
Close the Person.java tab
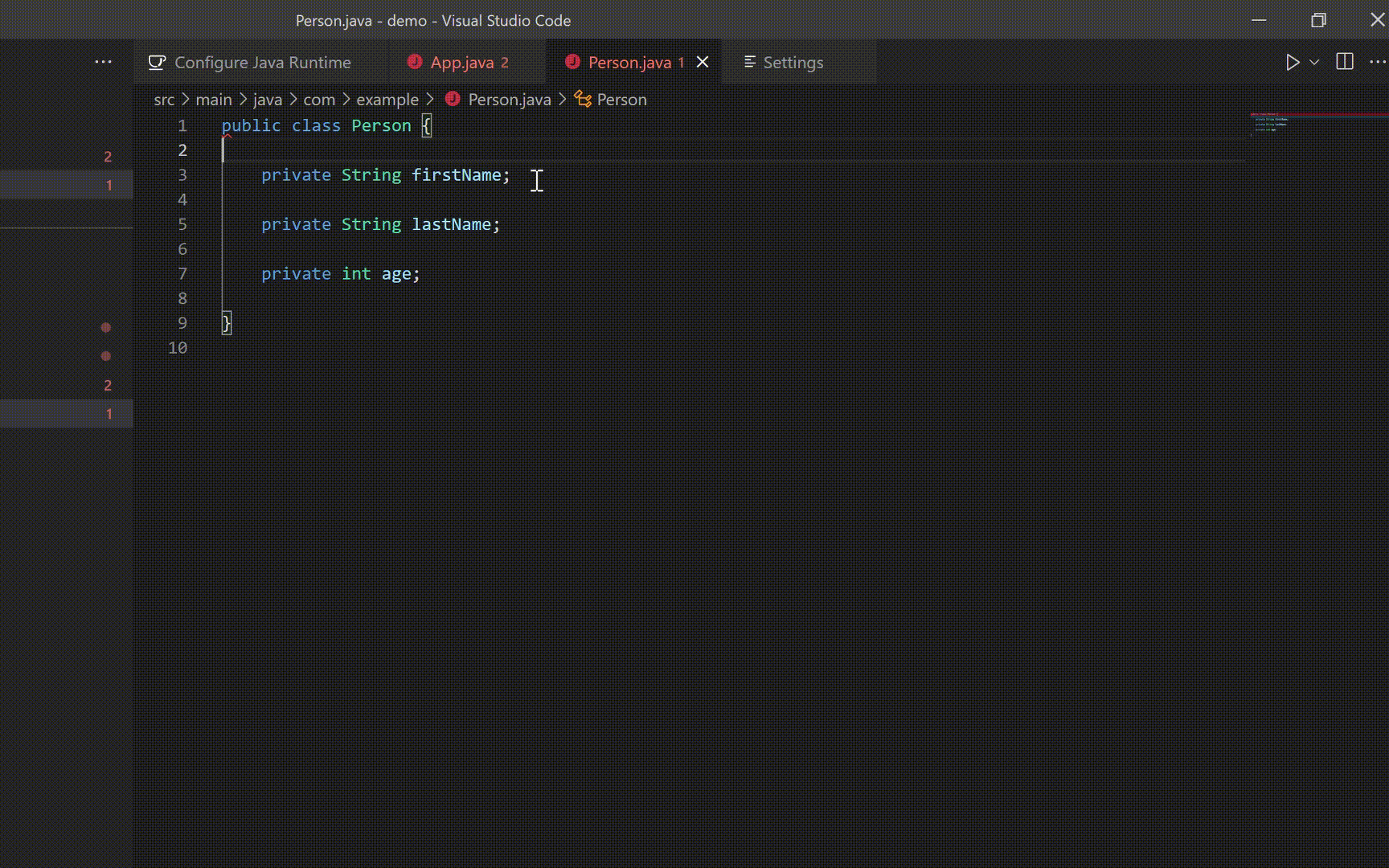[703, 63]
